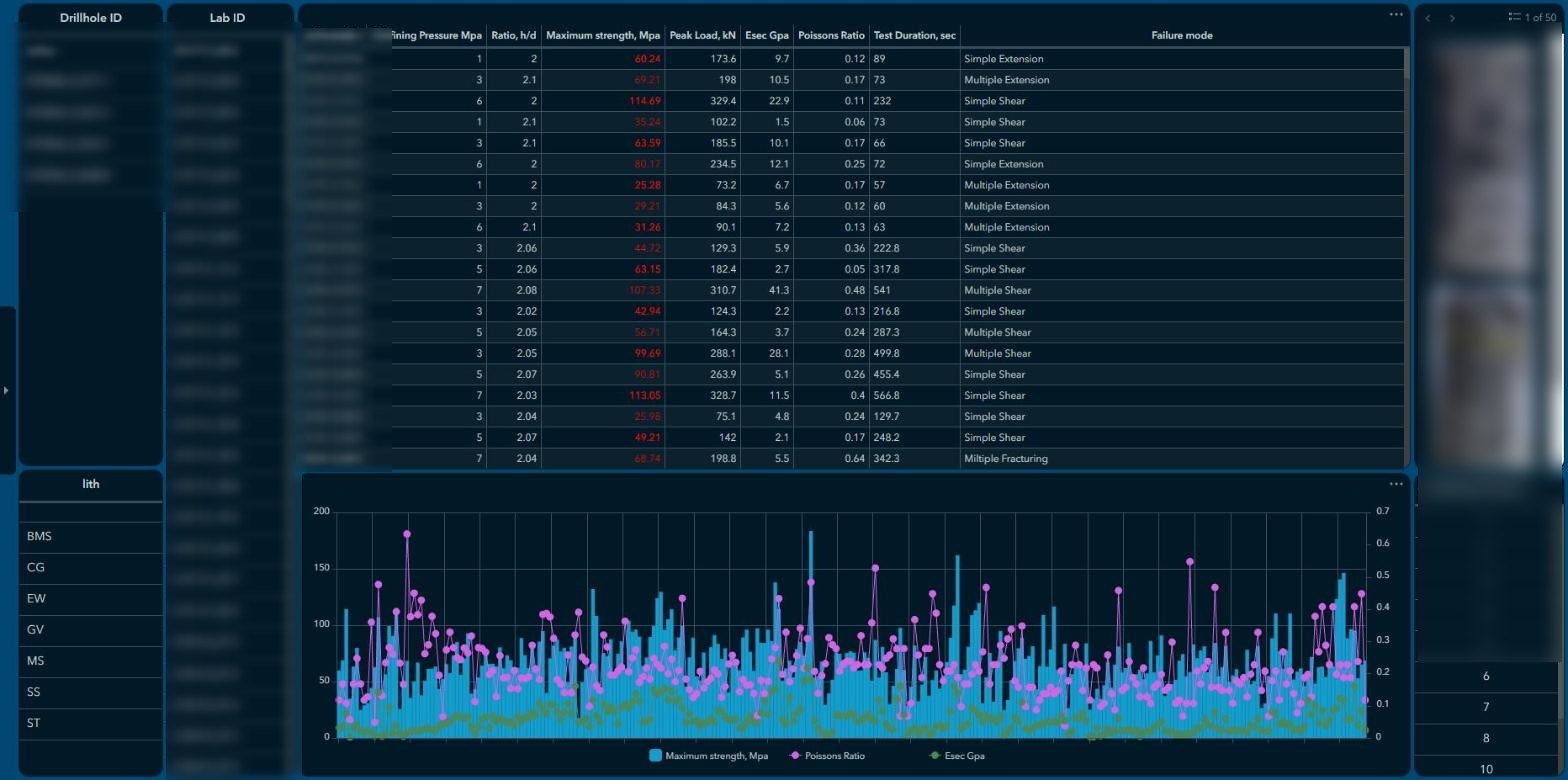Click the 0.64 Poissons Ratio cell
This screenshot has height=780, width=1568.
(831, 459)
